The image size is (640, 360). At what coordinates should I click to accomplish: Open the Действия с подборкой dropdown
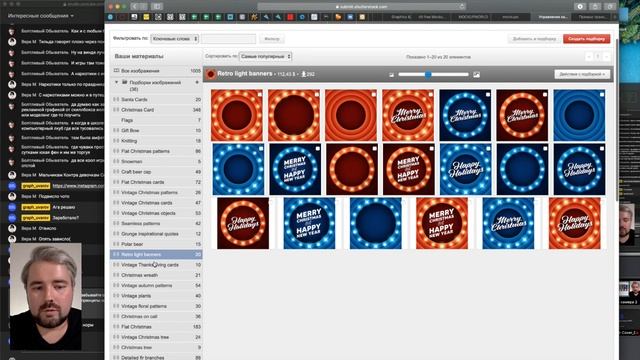point(582,74)
